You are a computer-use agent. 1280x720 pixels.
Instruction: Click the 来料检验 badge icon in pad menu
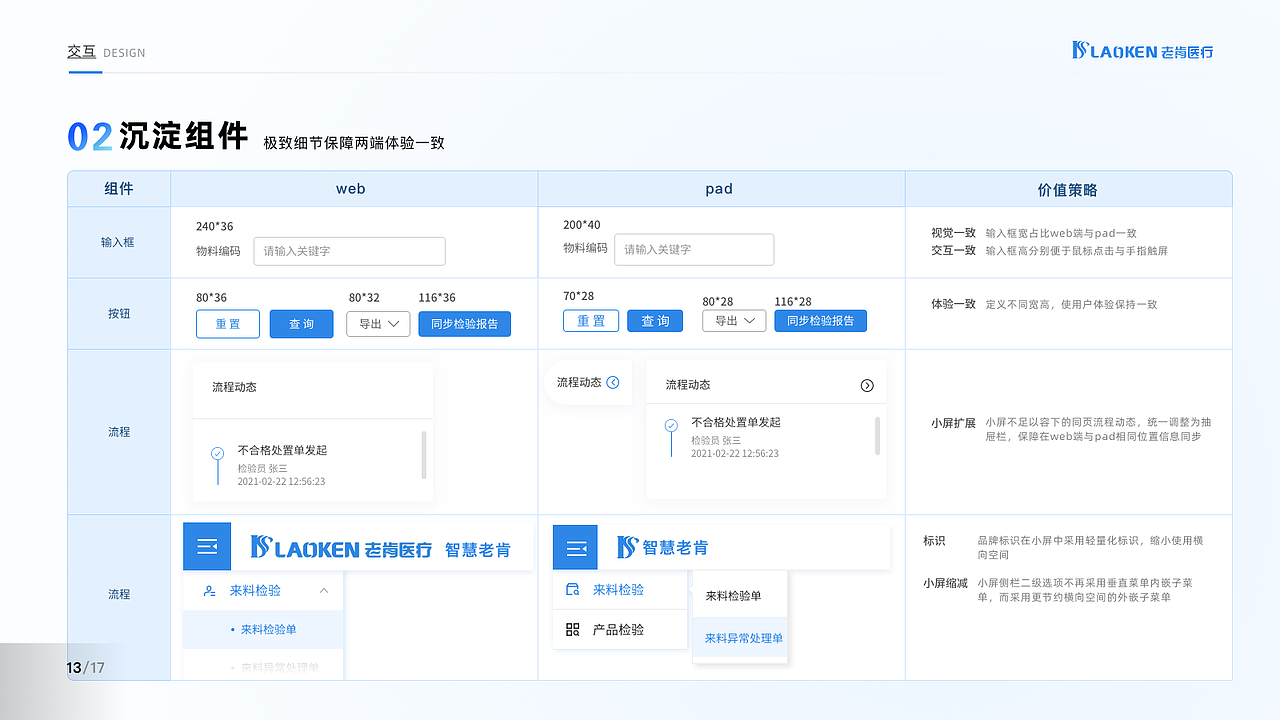(572, 590)
